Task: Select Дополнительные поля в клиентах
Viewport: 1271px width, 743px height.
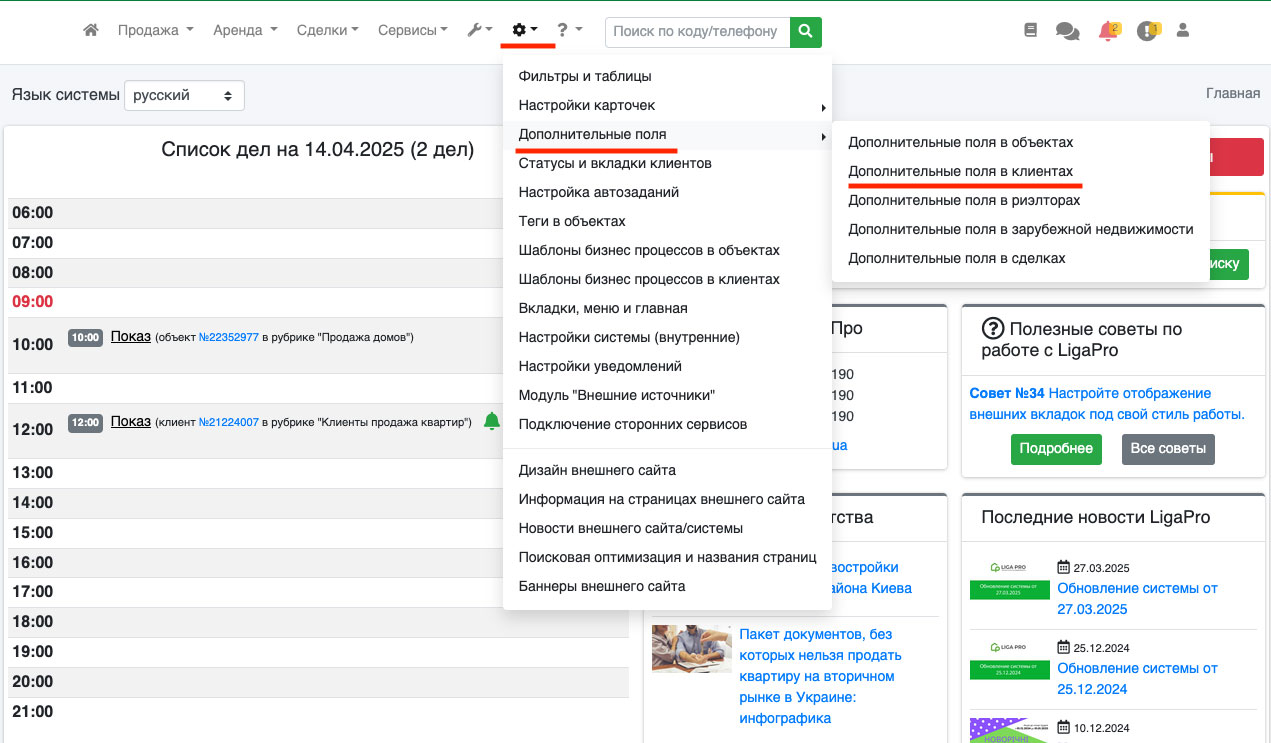Action: (x=960, y=171)
